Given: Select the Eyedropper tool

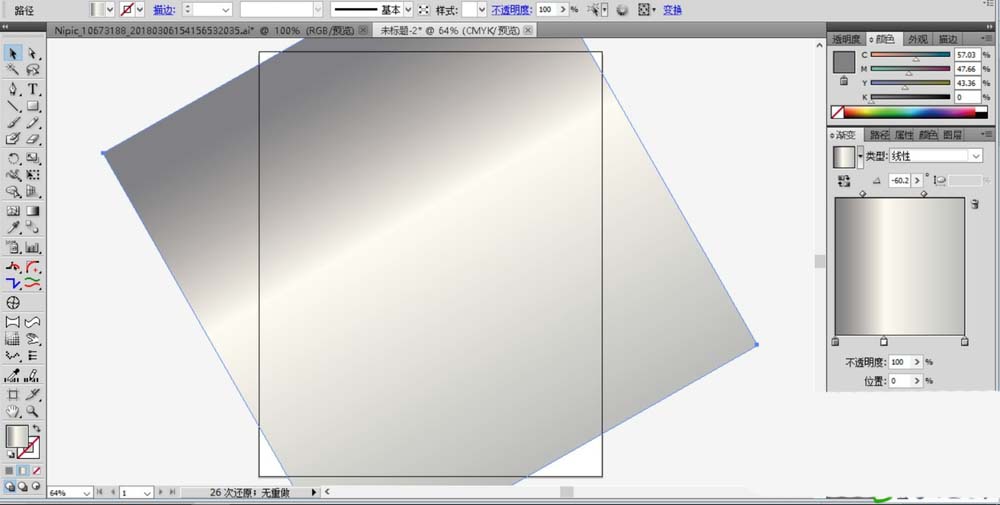Looking at the screenshot, I should tap(13, 228).
